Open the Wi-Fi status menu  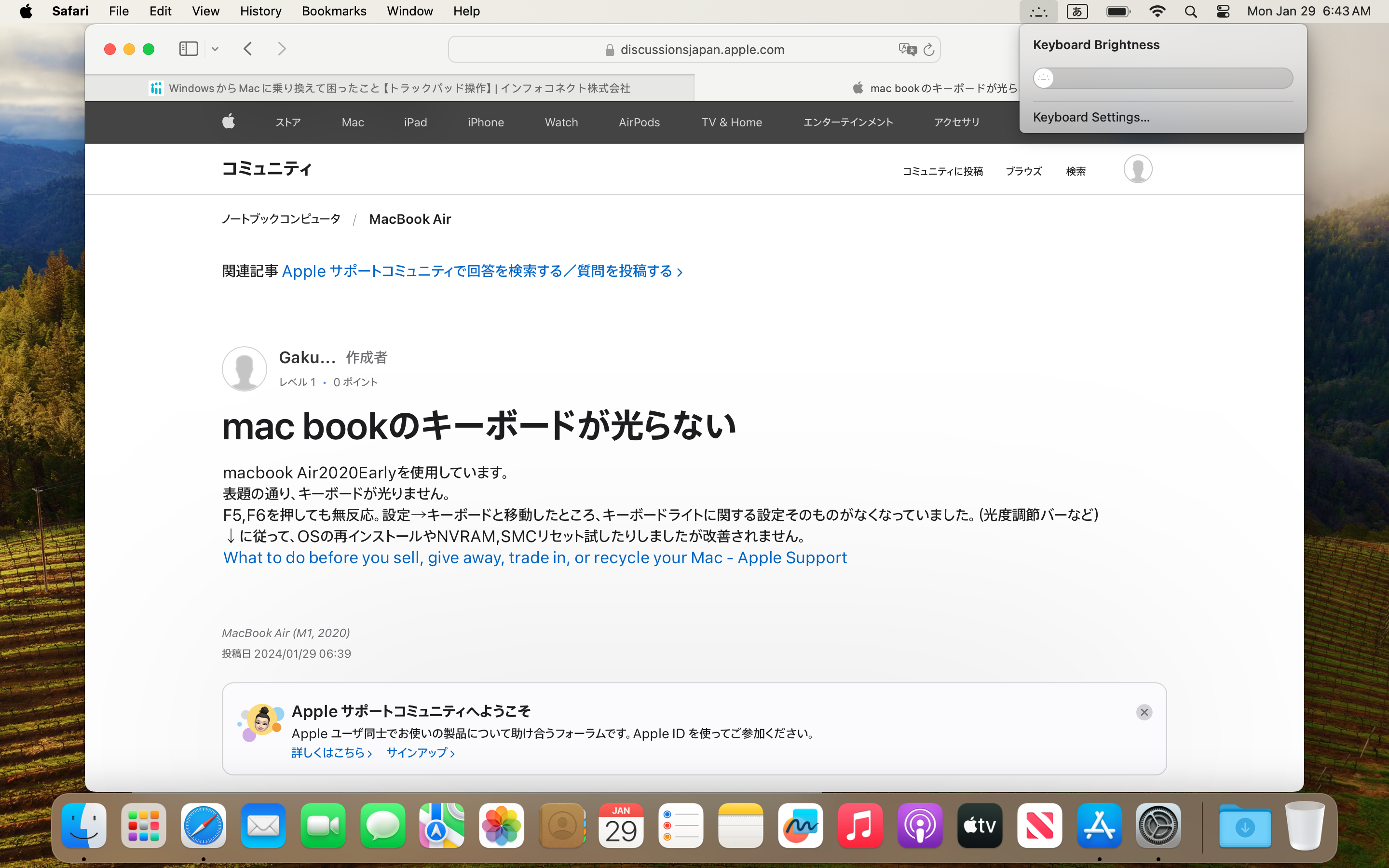pyautogui.click(x=1157, y=12)
